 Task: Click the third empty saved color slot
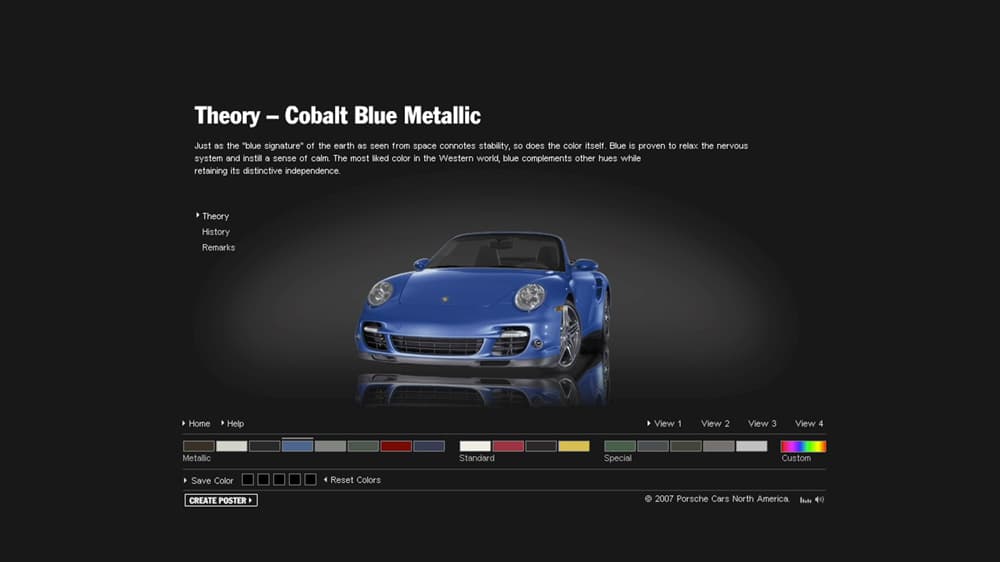pyautogui.click(x=279, y=480)
